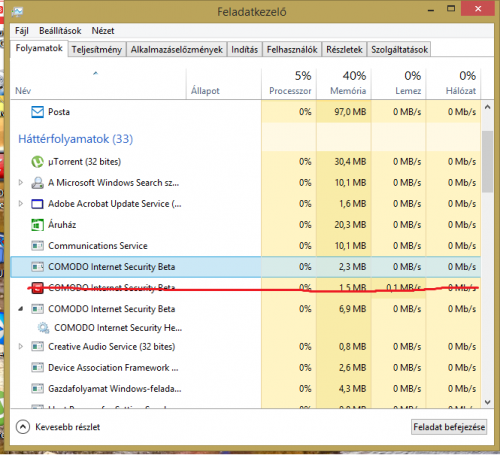
Task: Click the green µTorrent icon
Action: point(37,162)
